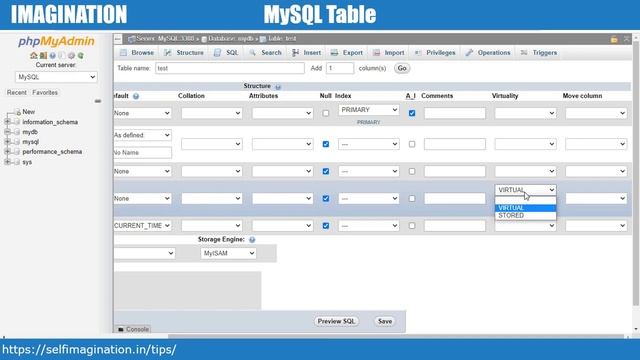Show the Favorites tables list
640x360 pixels.
point(45,93)
